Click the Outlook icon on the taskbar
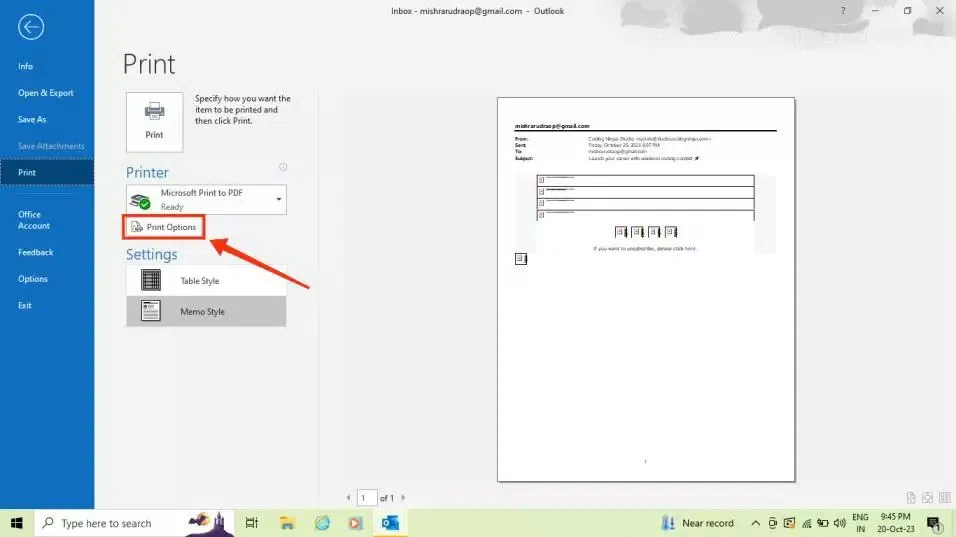Image resolution: width=956 pixels, height=537 pixels. 390,523
